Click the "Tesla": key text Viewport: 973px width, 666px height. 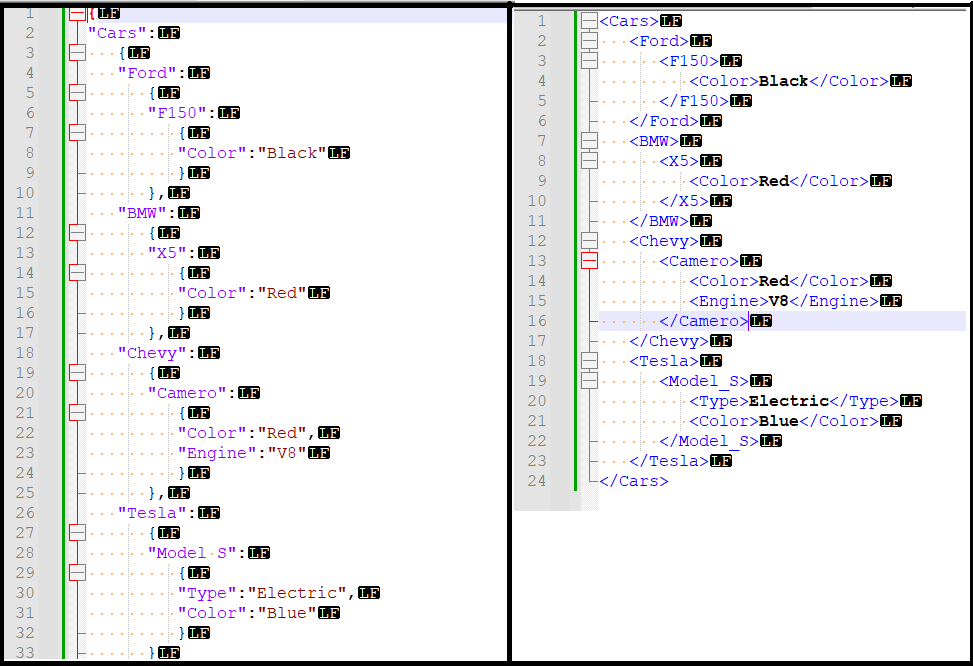(156, 513)
